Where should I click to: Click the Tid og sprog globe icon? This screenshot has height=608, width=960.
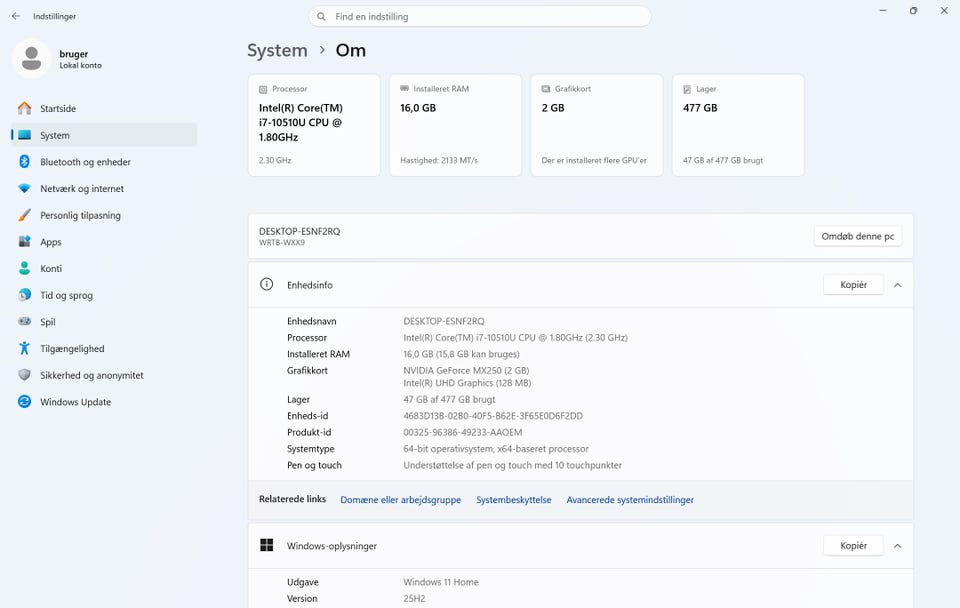click(x=24, y=295)
